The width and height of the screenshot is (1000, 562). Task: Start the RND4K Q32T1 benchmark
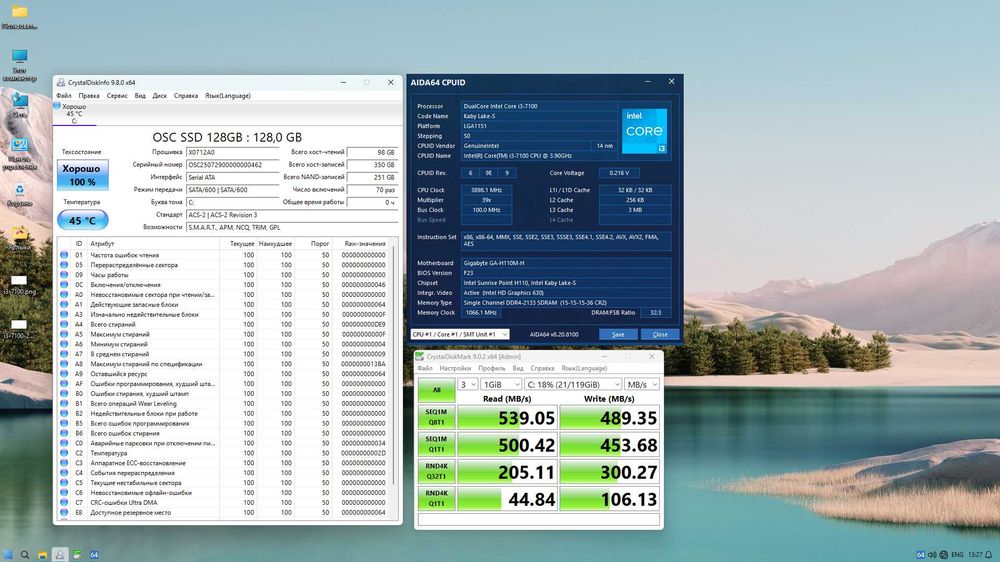click(436, 471)
